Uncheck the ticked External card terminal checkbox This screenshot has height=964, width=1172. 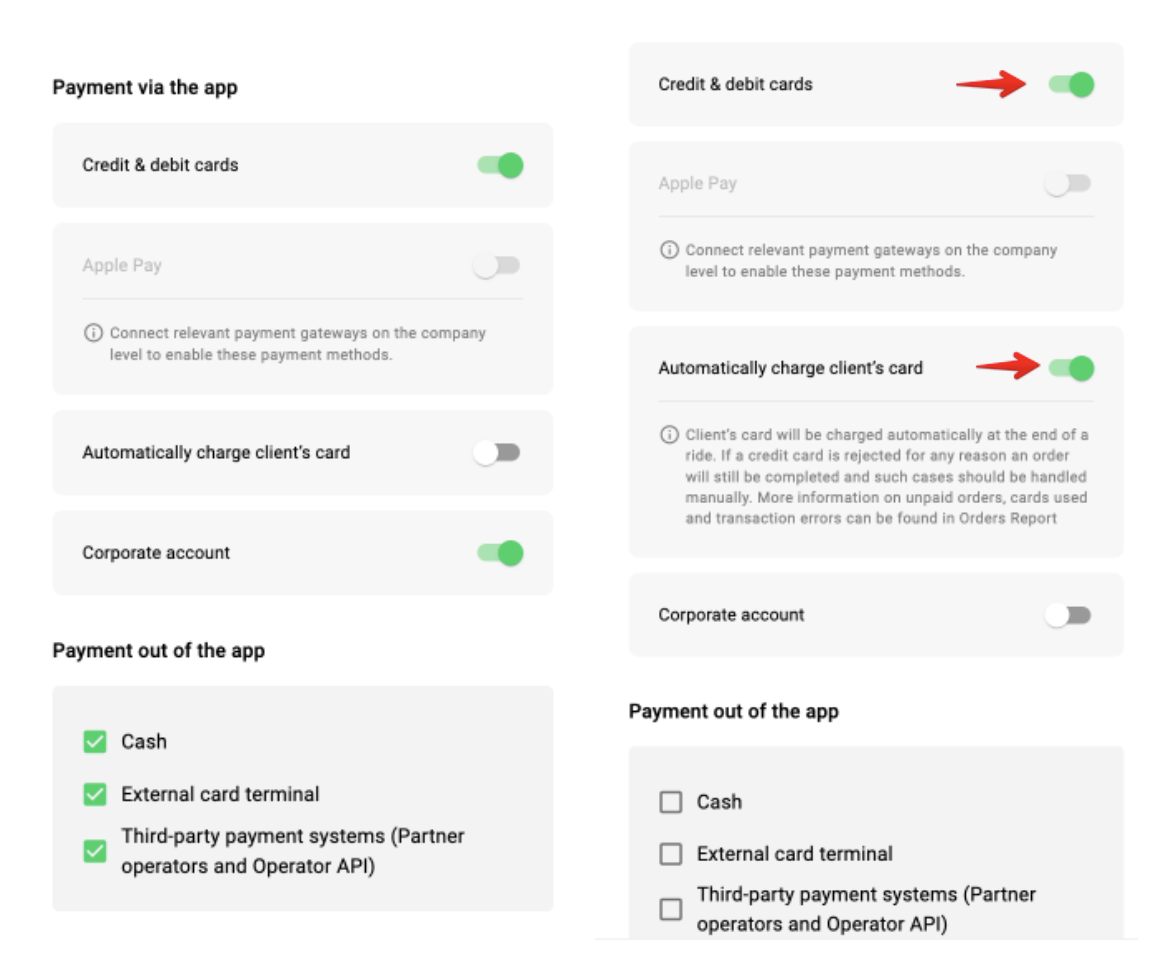pyautogui.click(x=95, y=795)
